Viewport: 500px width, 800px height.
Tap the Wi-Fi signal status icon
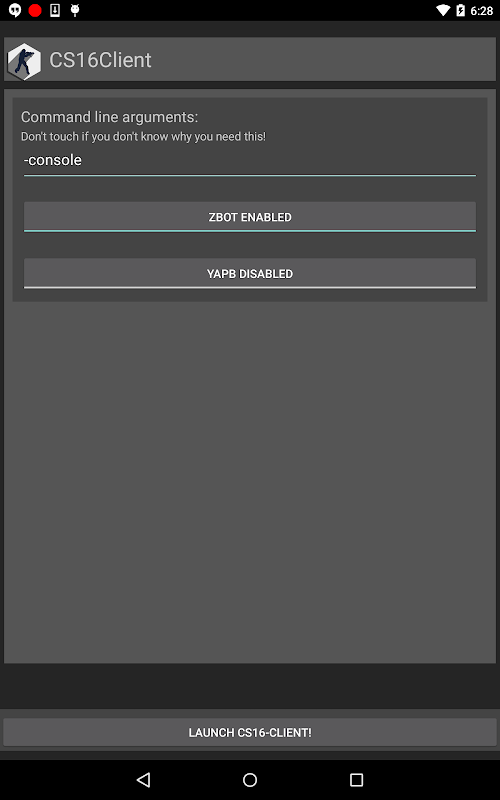point(443,10)
